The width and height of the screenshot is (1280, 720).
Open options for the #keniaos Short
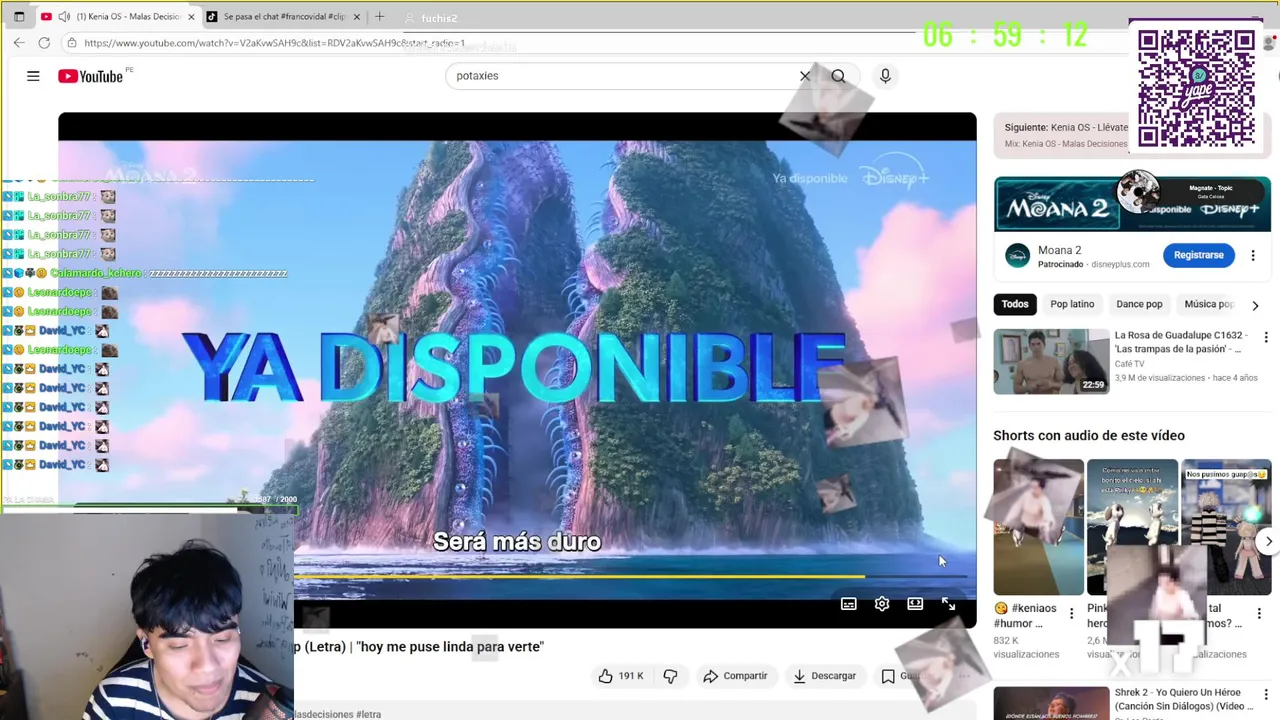(1071, 613)
